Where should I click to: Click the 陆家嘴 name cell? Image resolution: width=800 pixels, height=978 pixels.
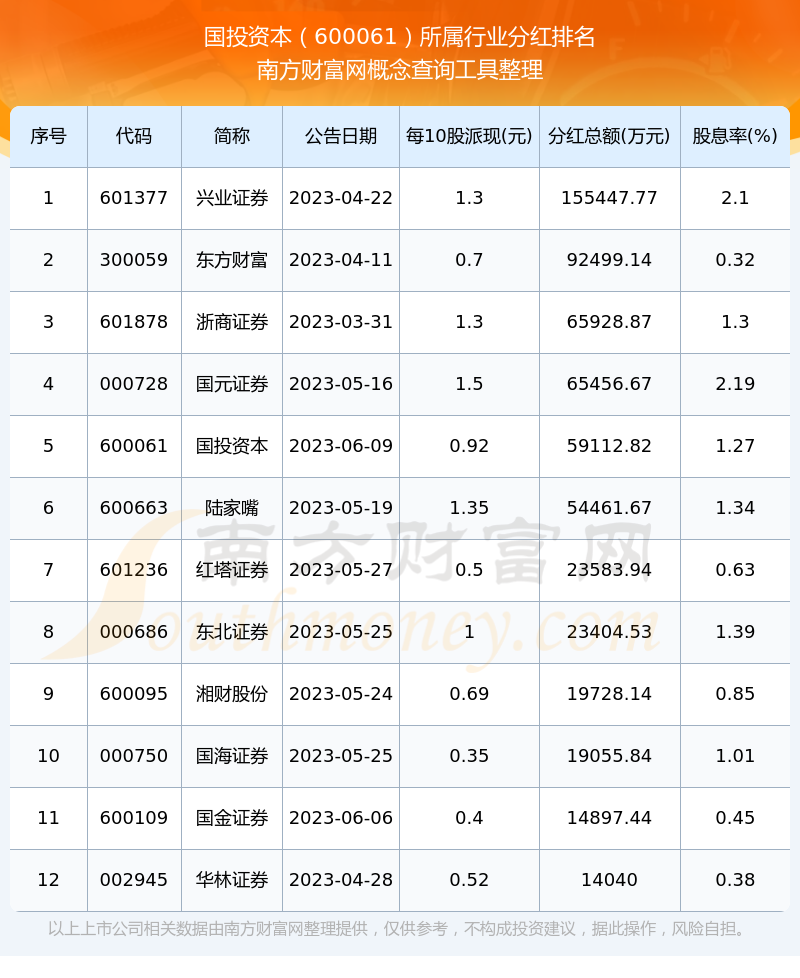[232, 508]
